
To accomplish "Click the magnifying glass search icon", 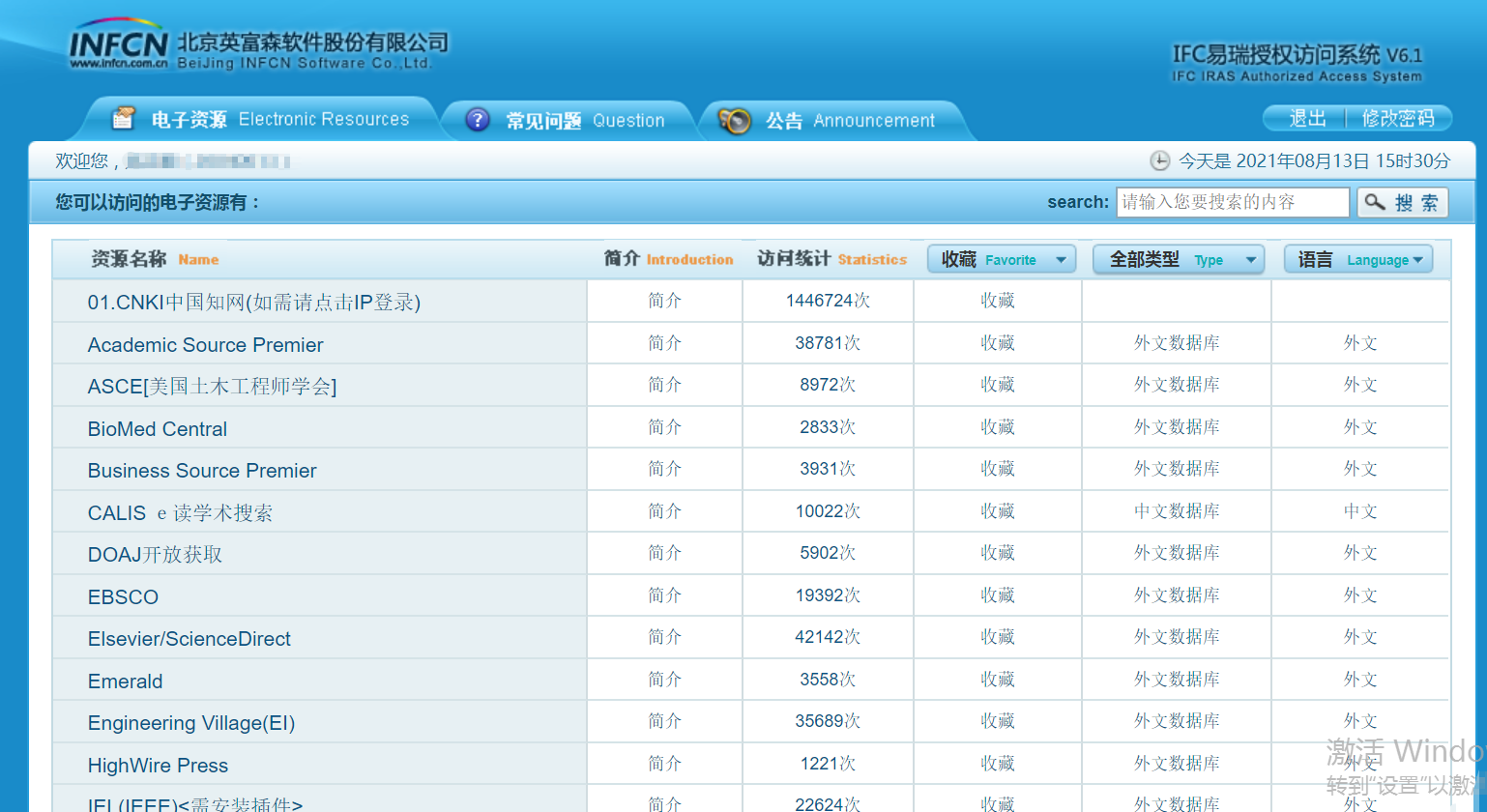I will [1375, 202].
